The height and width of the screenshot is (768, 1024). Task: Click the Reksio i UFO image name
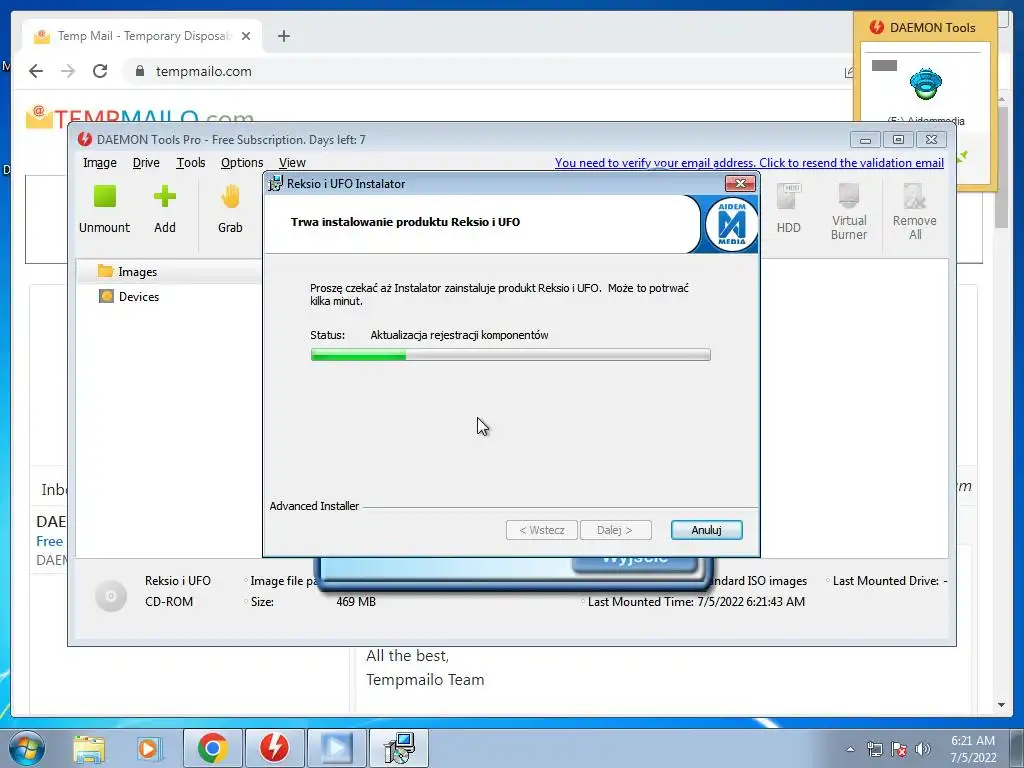click(178, 581)
